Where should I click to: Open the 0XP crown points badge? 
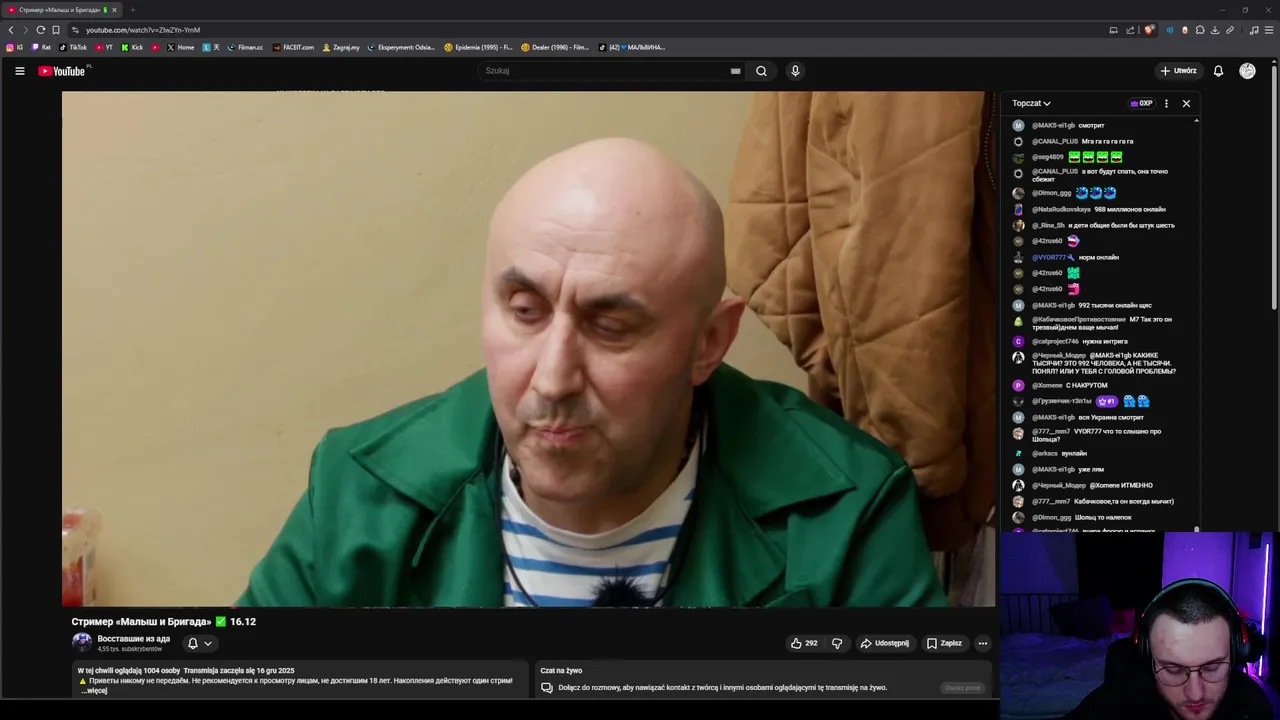tap(1141, 103)
